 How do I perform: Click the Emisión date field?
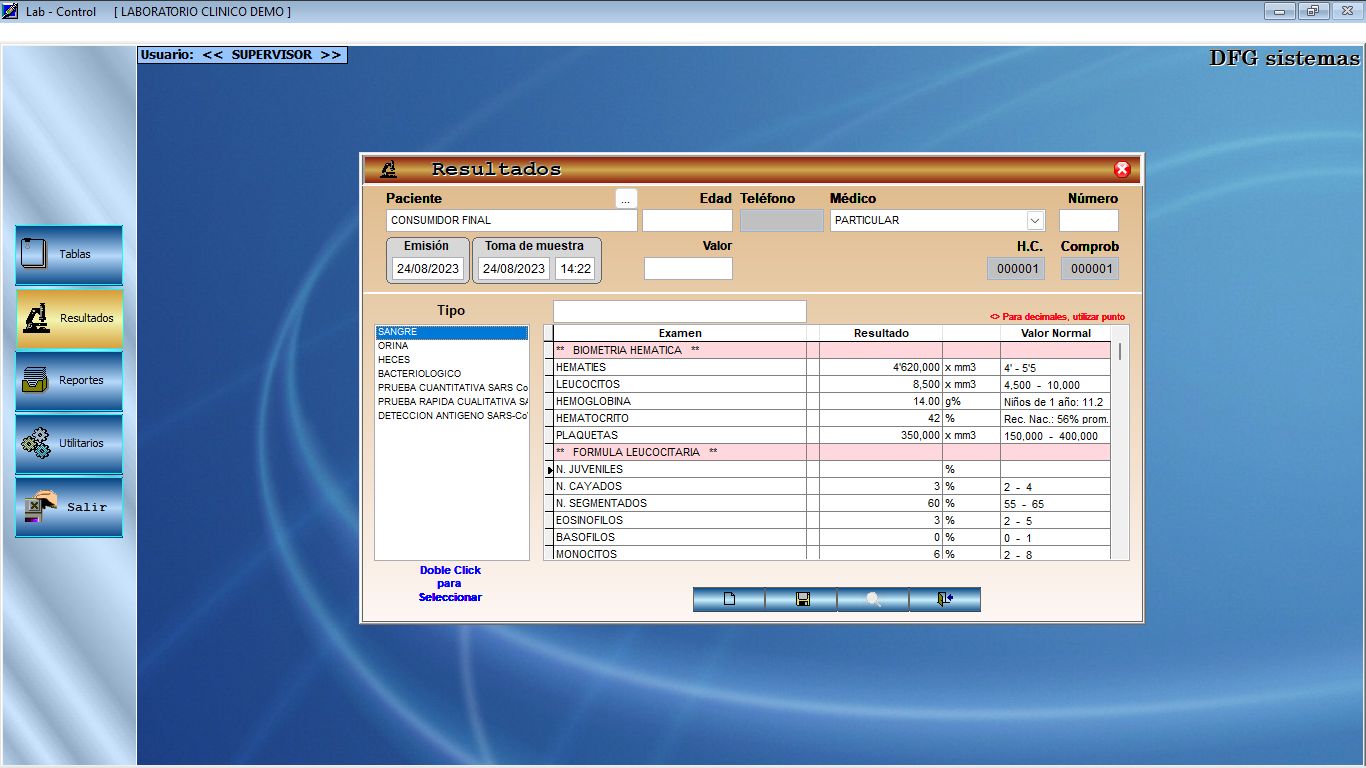click(428, 269)
